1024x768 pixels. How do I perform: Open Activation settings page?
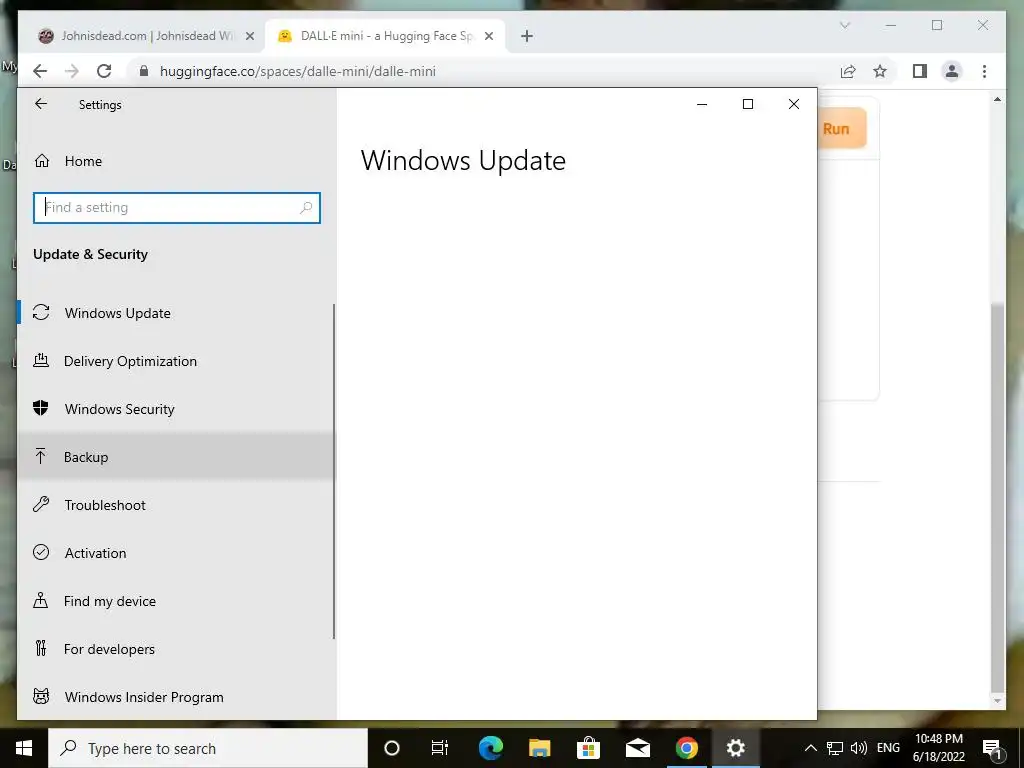tap(176, 553)
